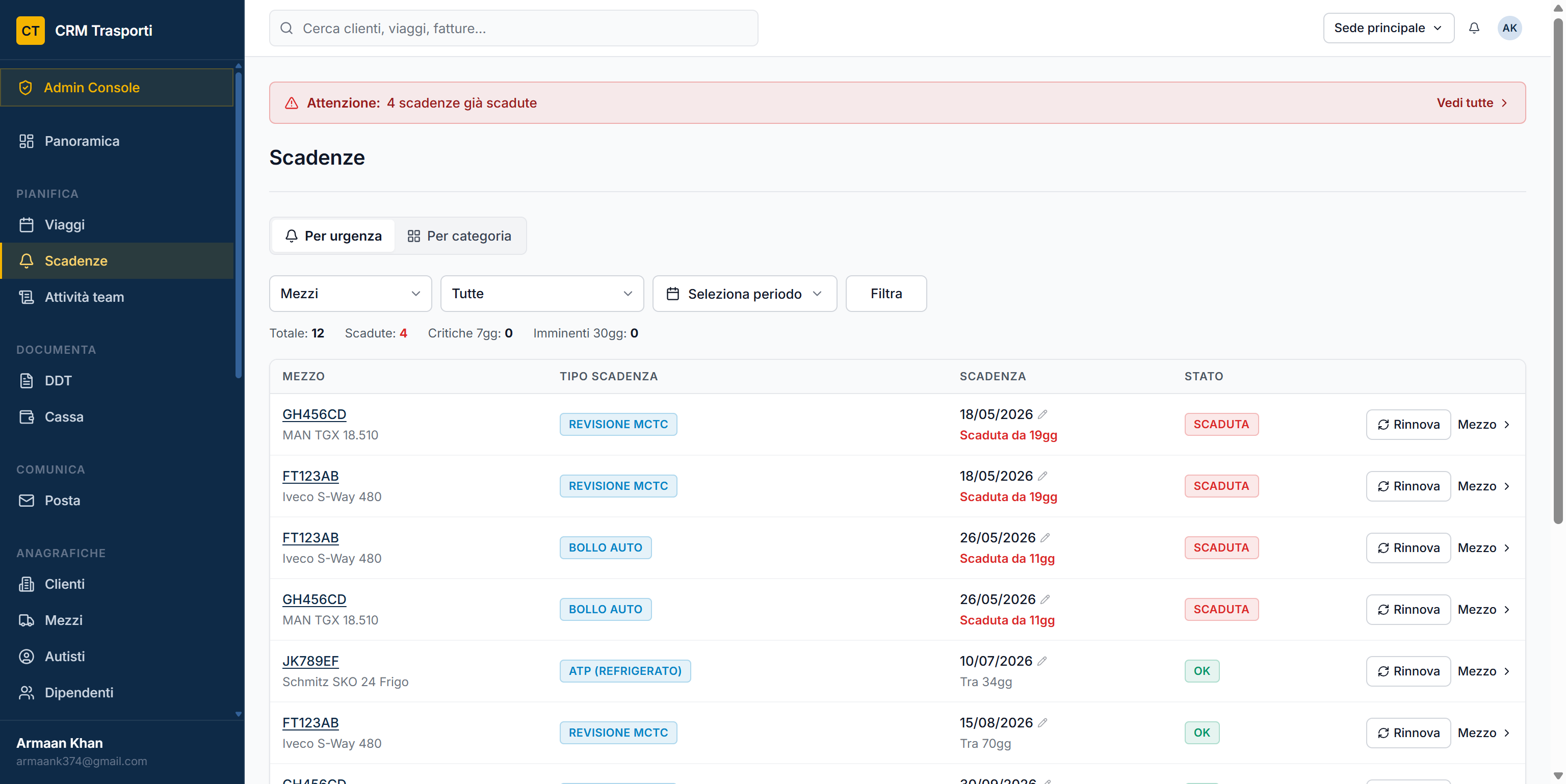Edit date pencil for FT123AB 15/08/2026
Screen dimensions: 1566x784
tap(1042, 723)
